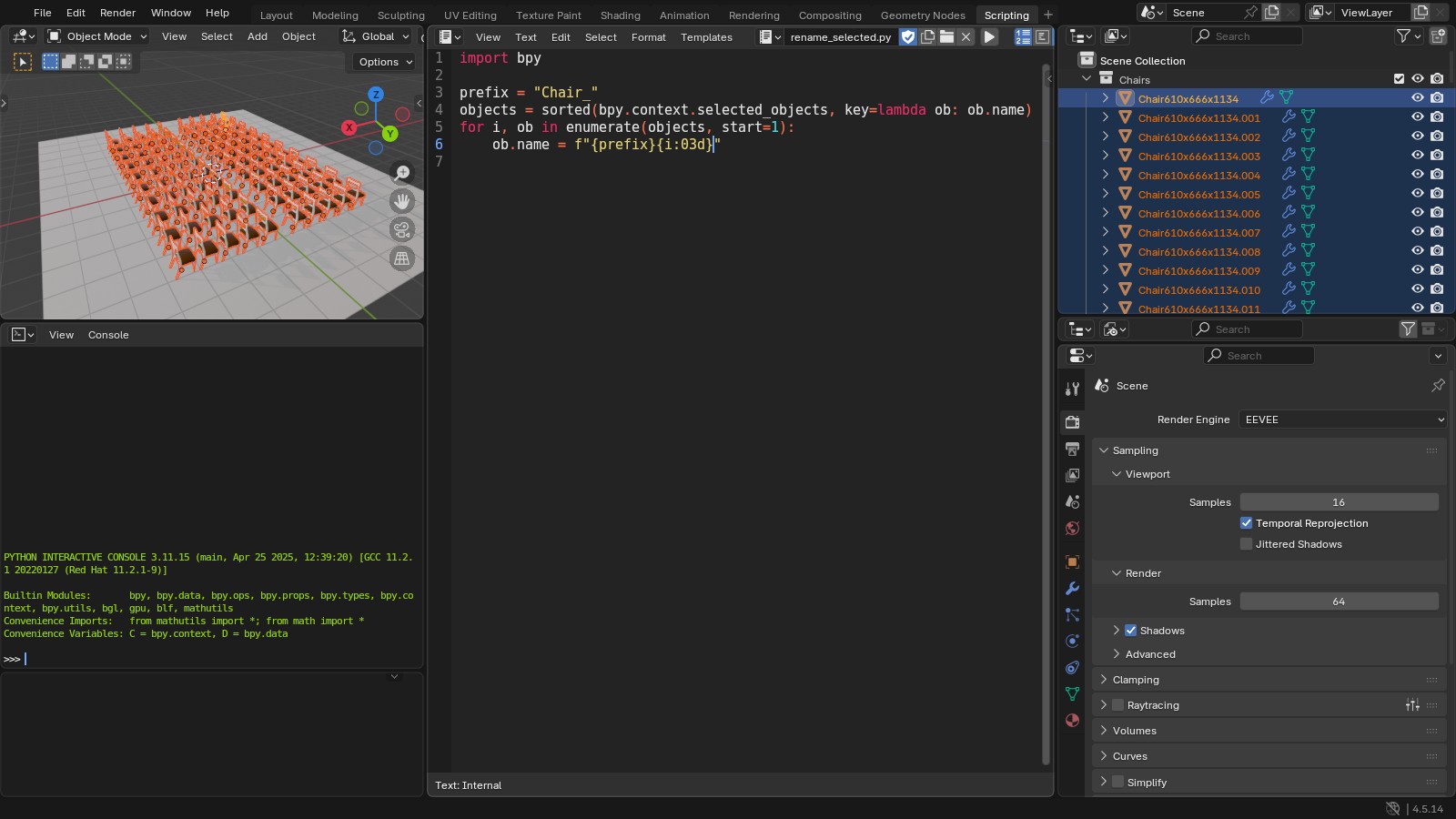Switch to the Geometry Nodes workspace tab
The height and width of the screenshot is (819, 1456).
(923, 15)
